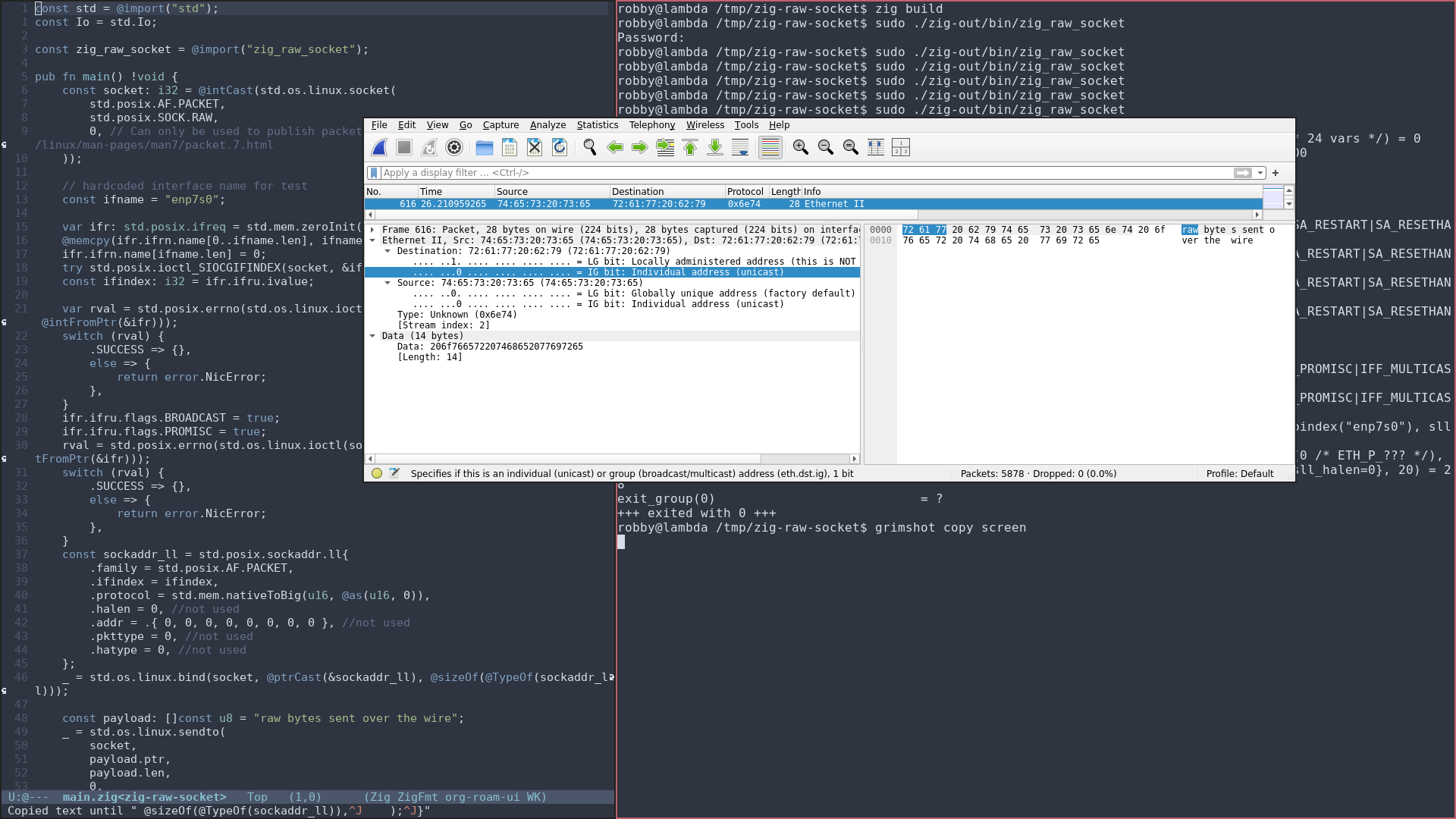Toggle auto-scroll to last packet
This screenshot has width=1456, height=819.
tap(740, 148)
